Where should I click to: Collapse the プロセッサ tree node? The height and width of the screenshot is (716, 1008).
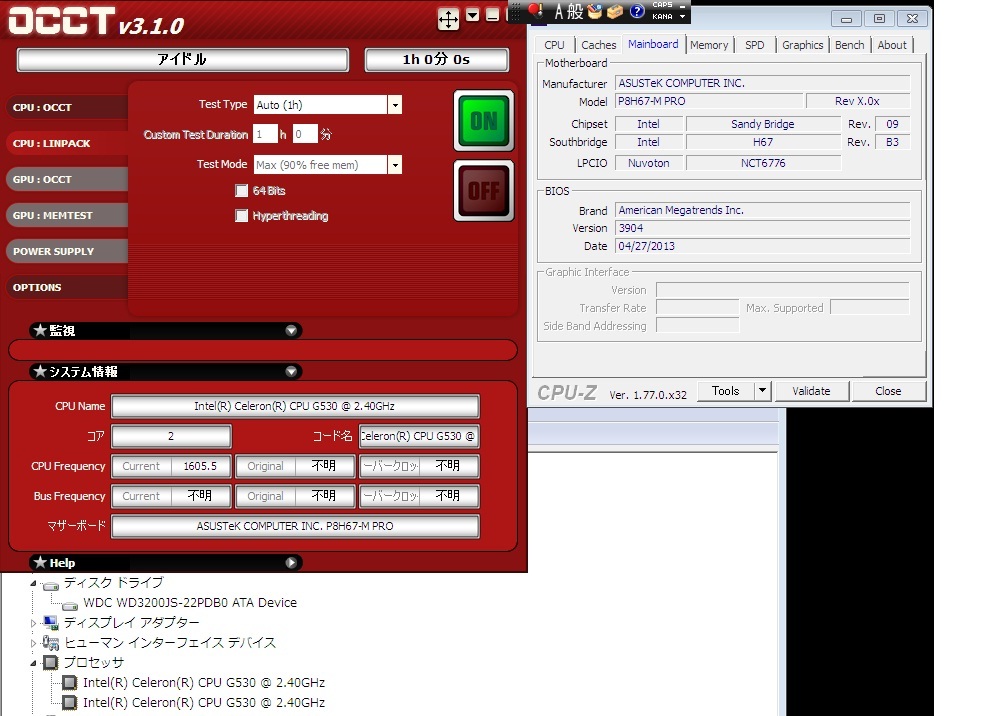tap(33, 663)
